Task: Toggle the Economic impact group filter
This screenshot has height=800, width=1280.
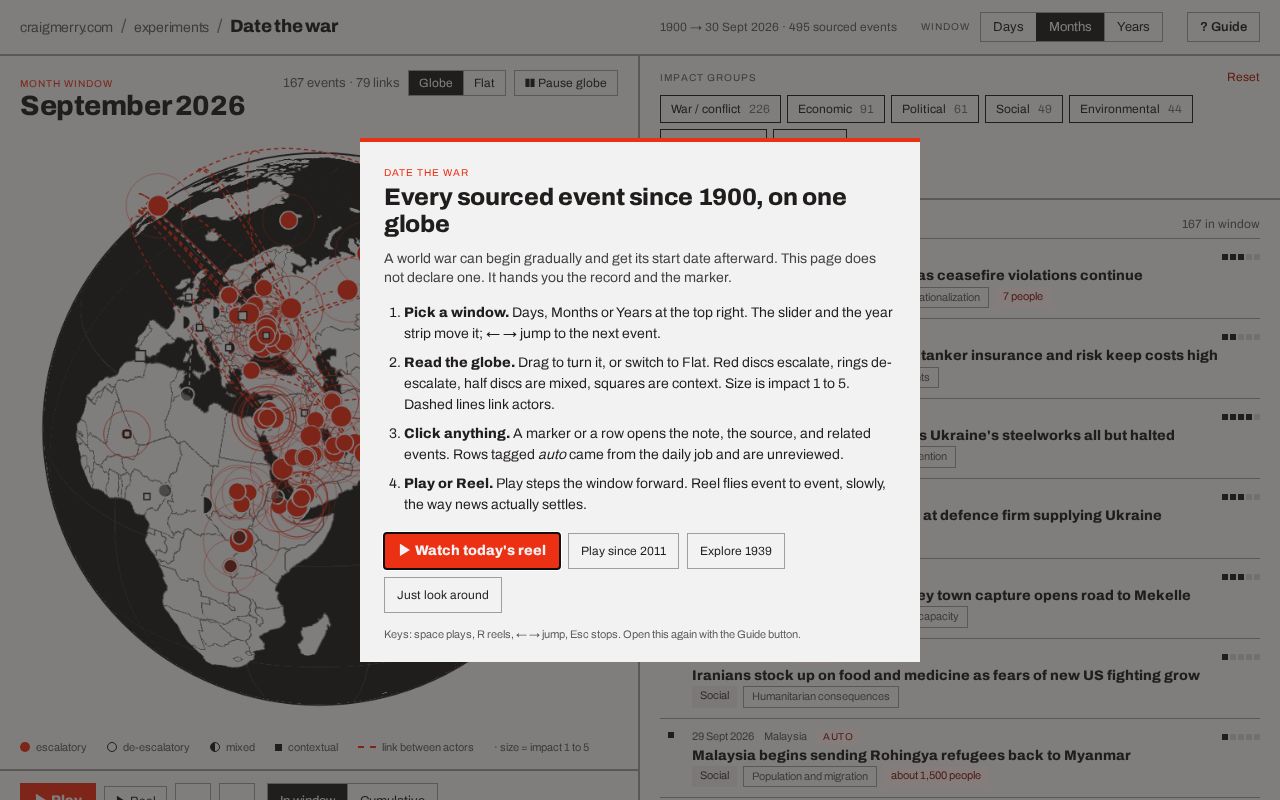Action: (x=835, y=109)
